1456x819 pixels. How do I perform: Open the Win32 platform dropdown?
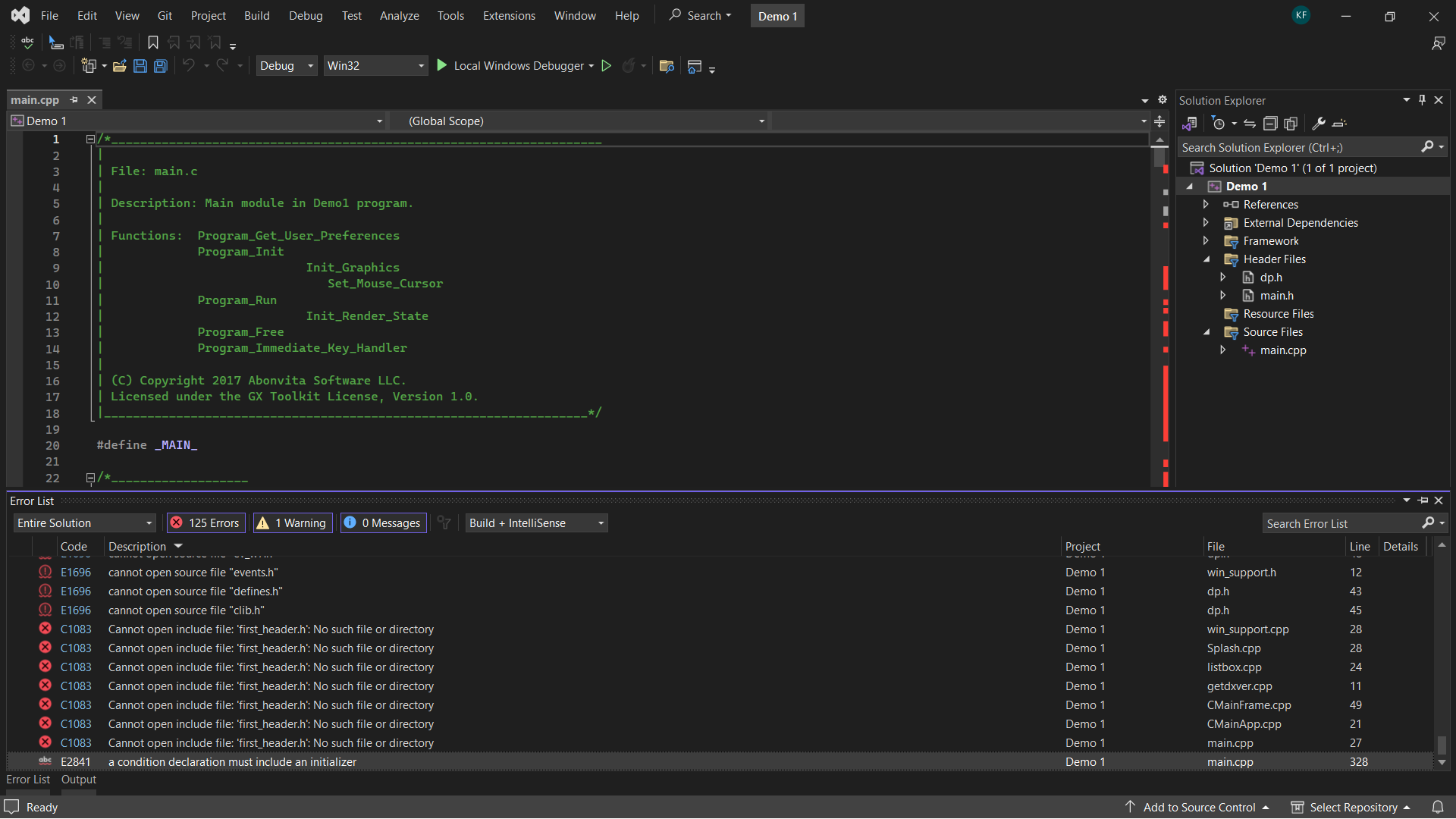pos(375,66)
